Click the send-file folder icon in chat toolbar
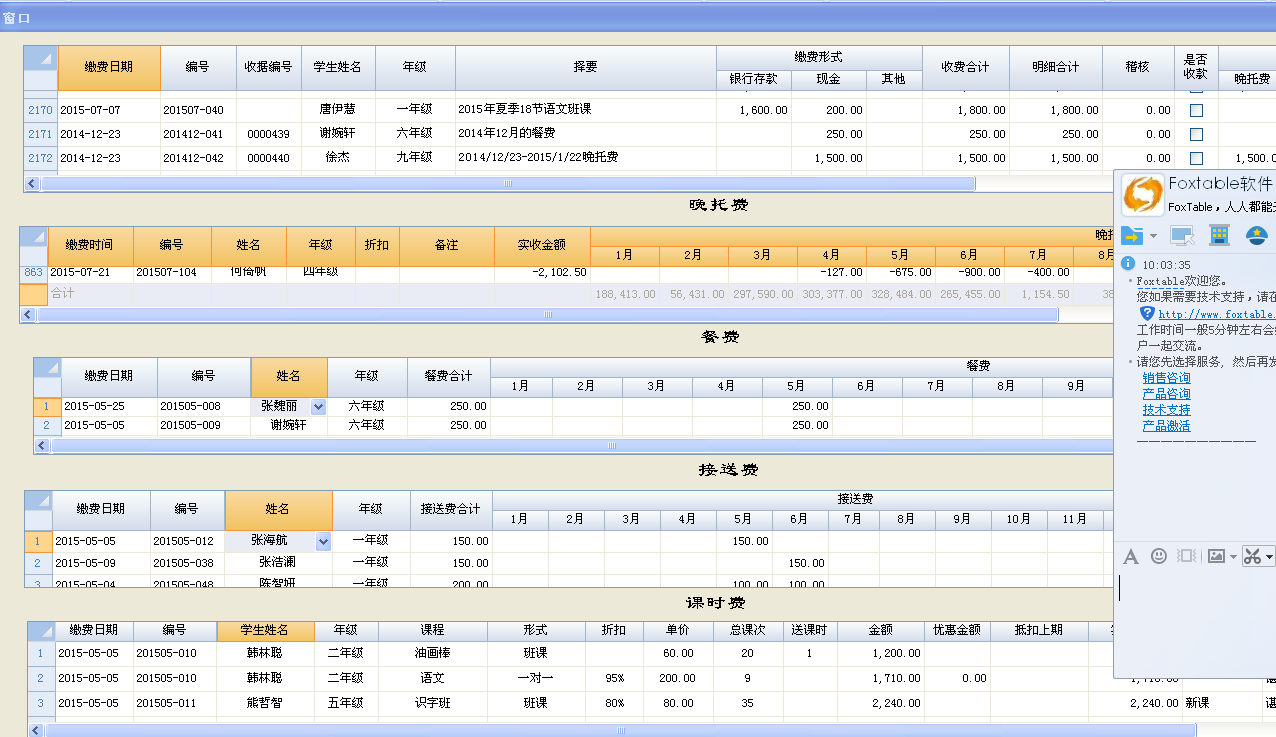Viewport: 1276px width, 737px height. 1132,236
